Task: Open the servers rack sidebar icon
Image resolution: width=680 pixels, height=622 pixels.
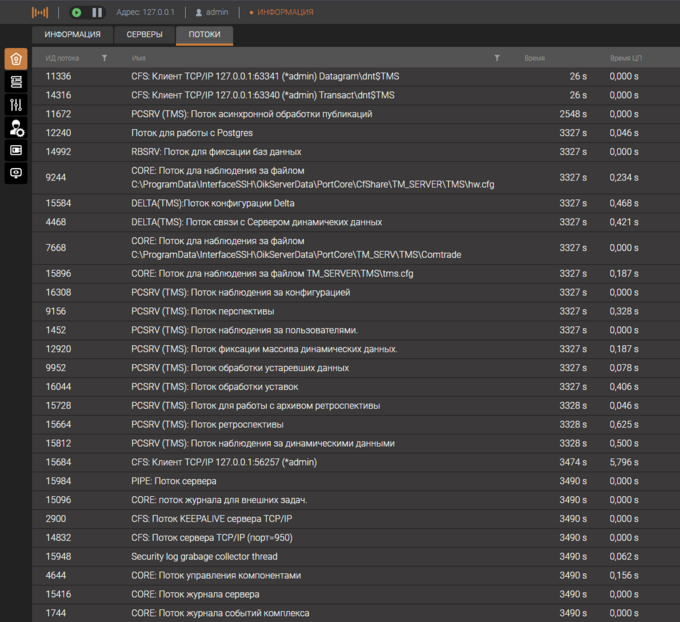Action: [x=15, y=82]
